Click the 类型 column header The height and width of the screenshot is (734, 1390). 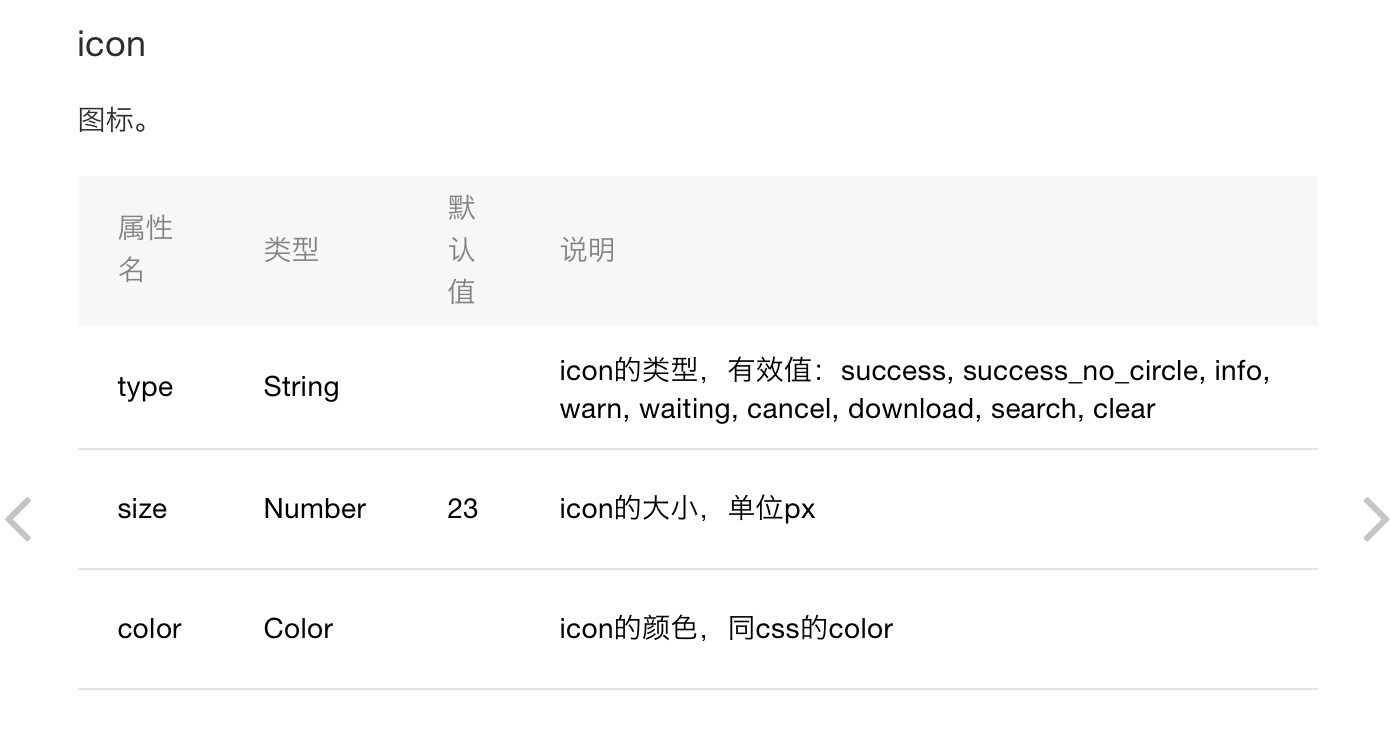click(x=291, y=249)
